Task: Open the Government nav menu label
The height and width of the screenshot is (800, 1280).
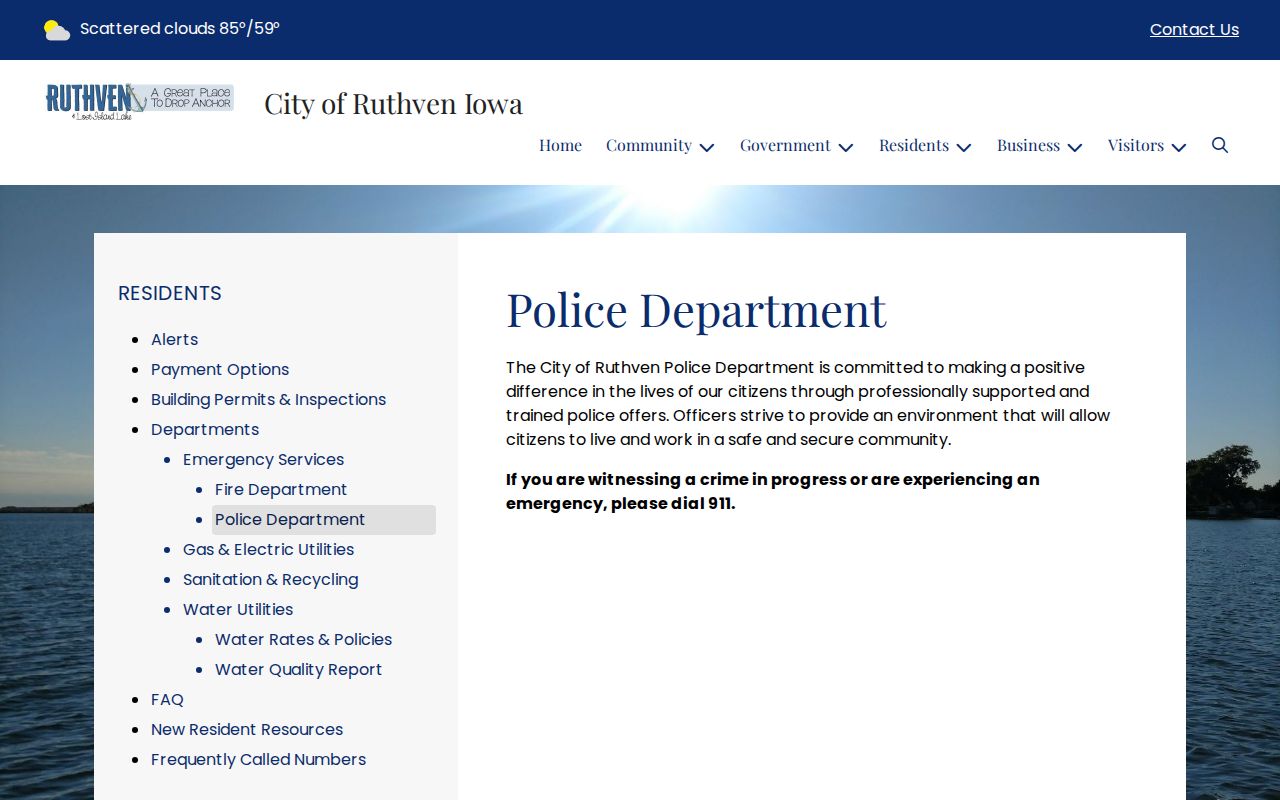Action: point(785,145)
